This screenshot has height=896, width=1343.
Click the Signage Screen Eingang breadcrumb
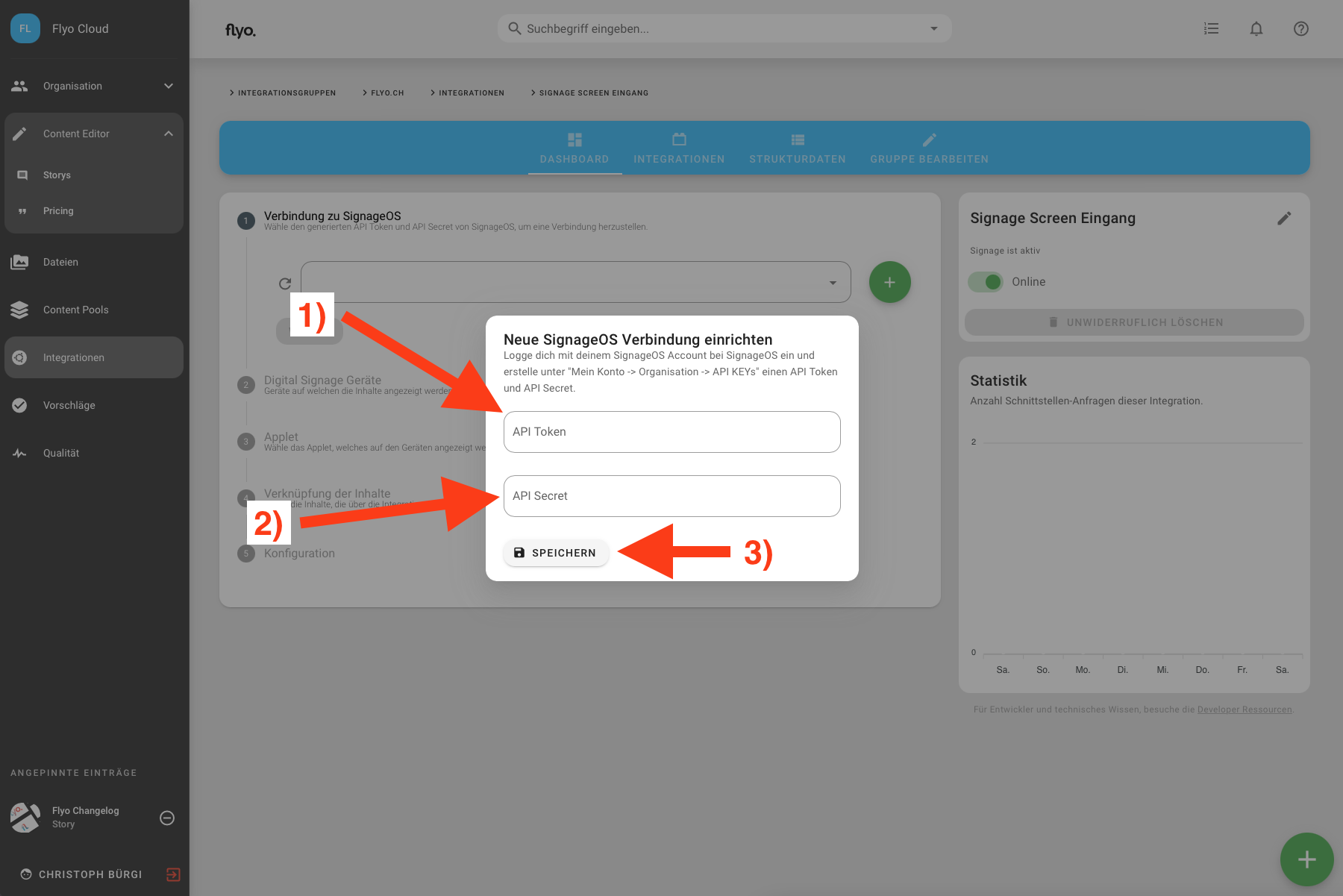coord(590,93)
